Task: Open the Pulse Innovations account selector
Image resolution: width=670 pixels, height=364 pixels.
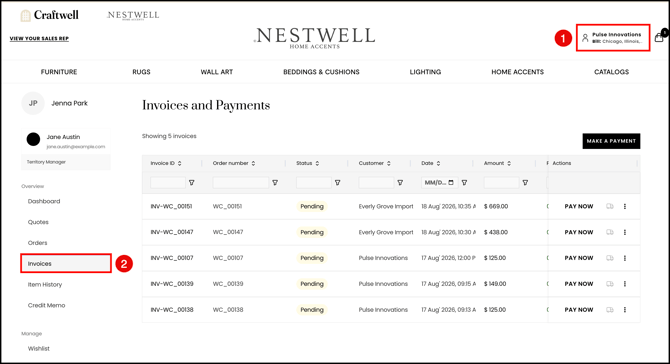Action: click(613, 38)
